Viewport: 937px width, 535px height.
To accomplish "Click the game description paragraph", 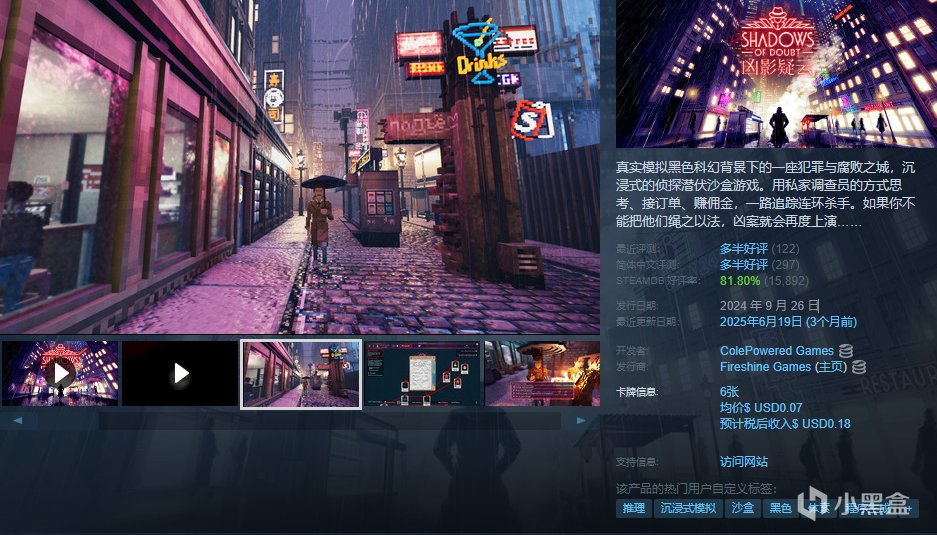I will click(765, 194).
